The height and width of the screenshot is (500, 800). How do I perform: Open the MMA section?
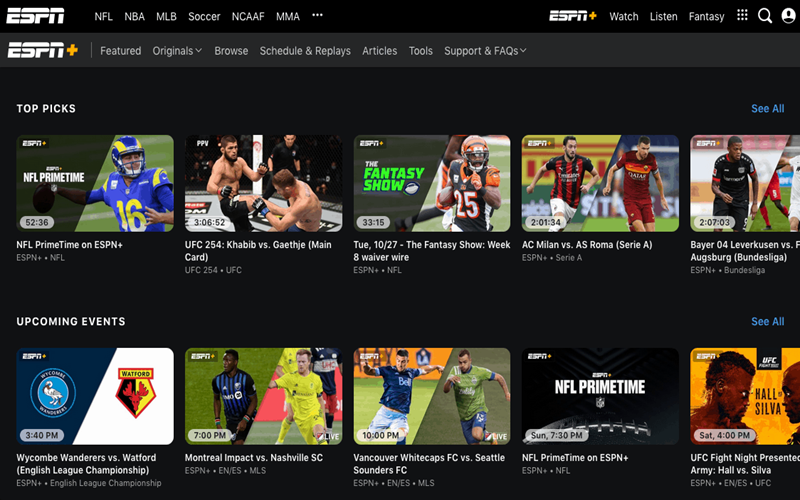pyautogui.click(x=288, y=16)
